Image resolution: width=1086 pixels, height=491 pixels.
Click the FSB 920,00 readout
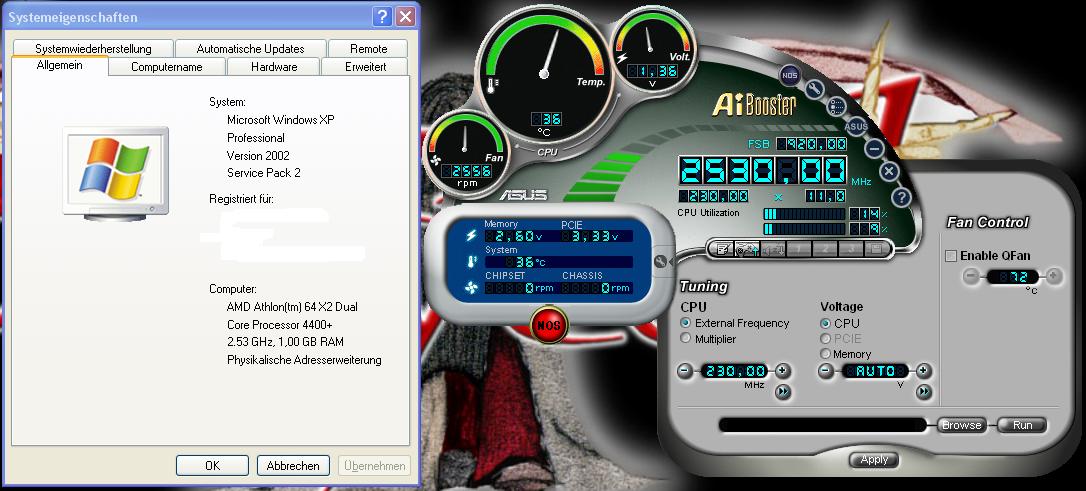(811, 143)
